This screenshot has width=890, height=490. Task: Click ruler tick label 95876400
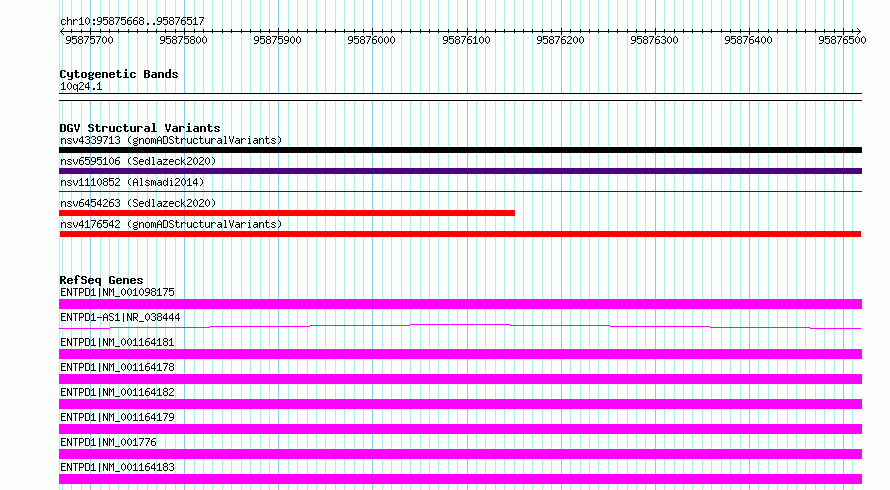(x=748, y=40)
